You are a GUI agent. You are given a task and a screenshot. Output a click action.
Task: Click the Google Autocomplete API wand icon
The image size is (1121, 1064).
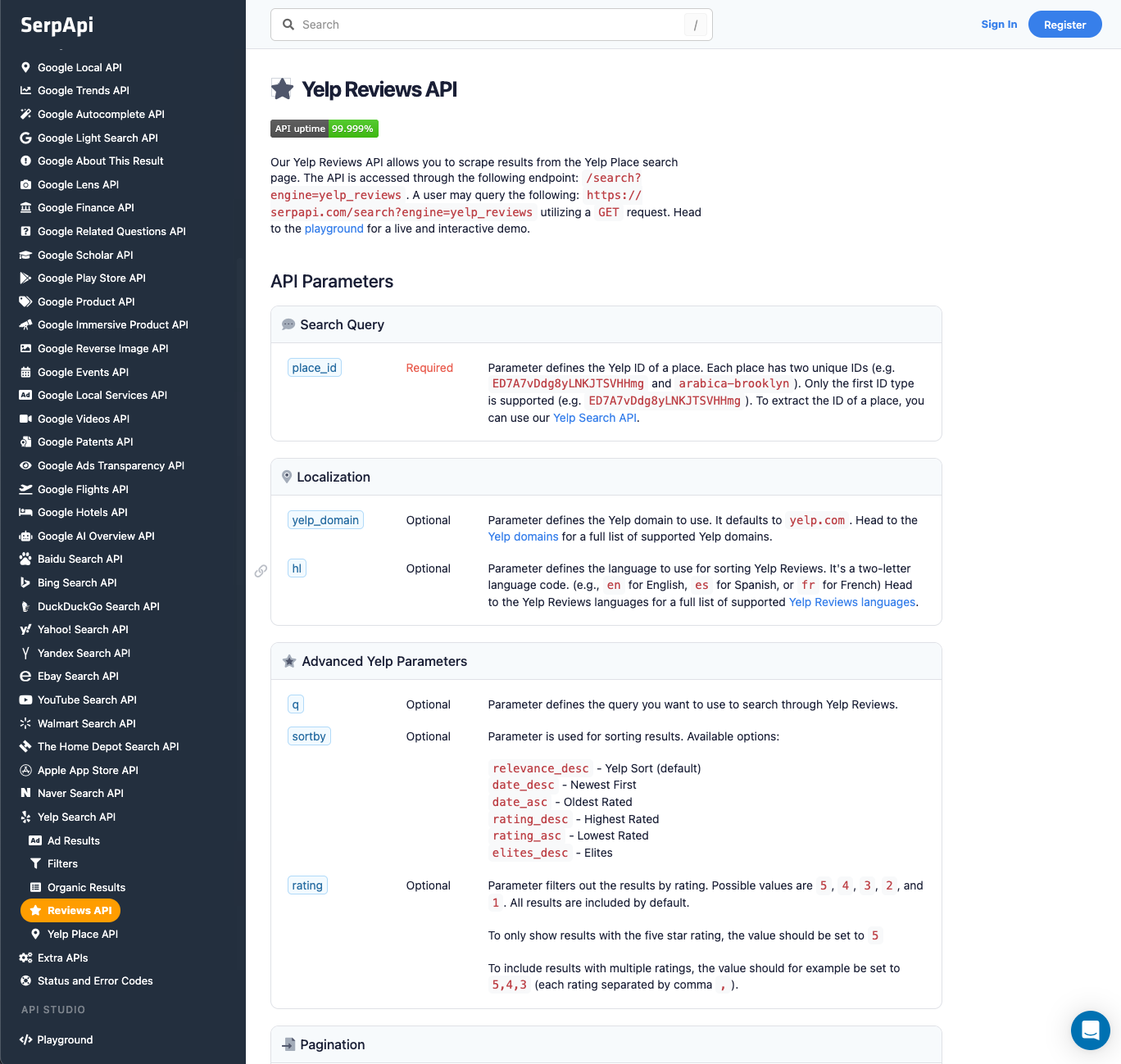click(25, 114)
